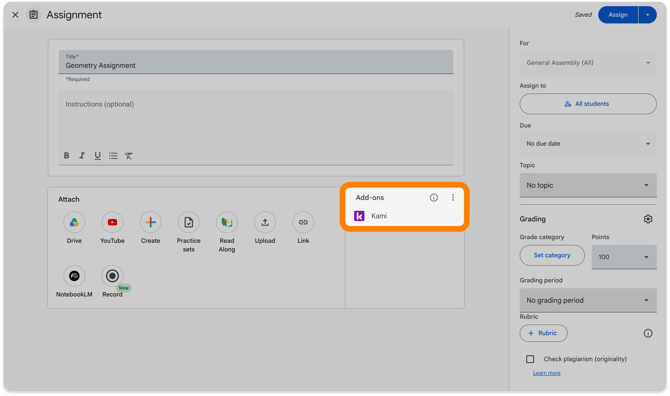Image resolution: width=670 pixels, height=396 pixels.
Task: Attach Practice sets
Action: (x=188, y=222)
